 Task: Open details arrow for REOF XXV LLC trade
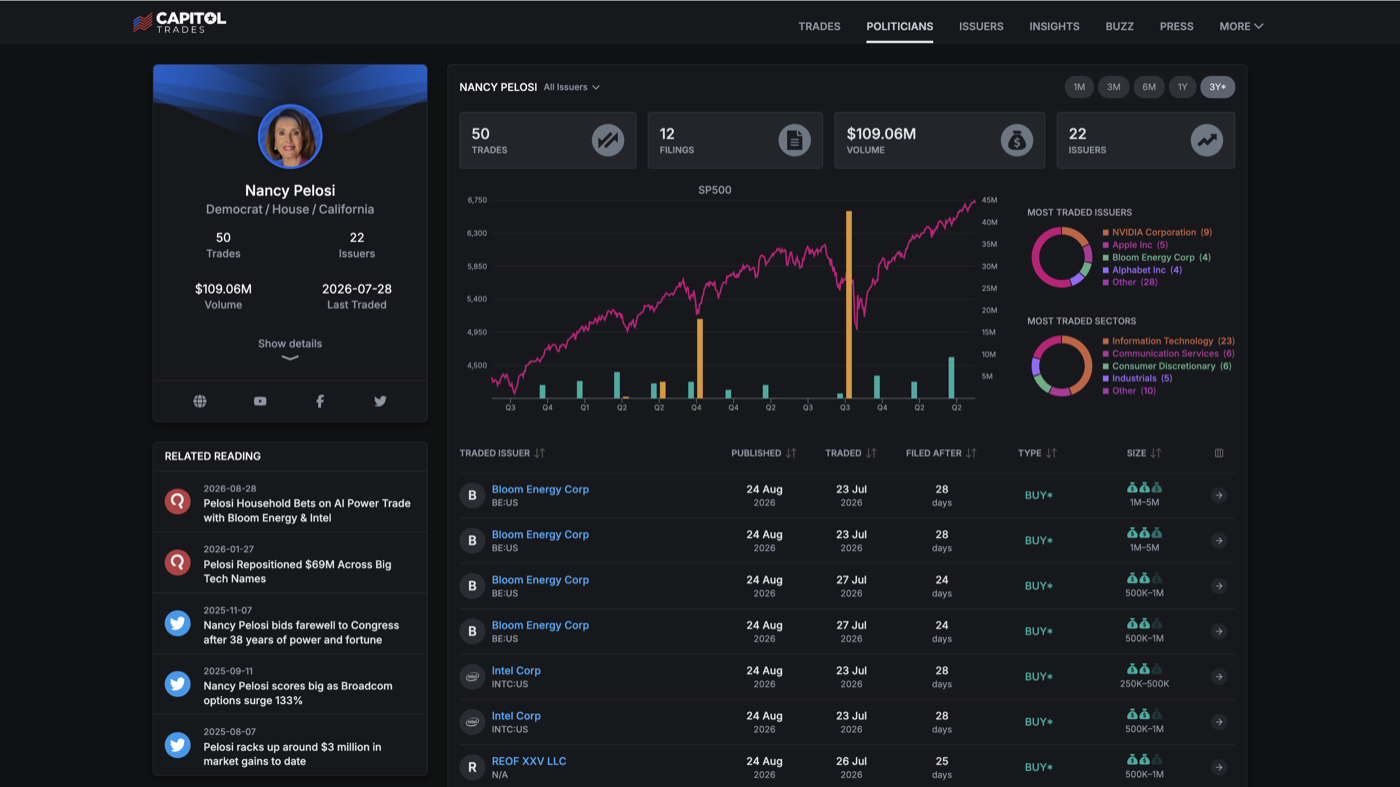(1219, 767)
